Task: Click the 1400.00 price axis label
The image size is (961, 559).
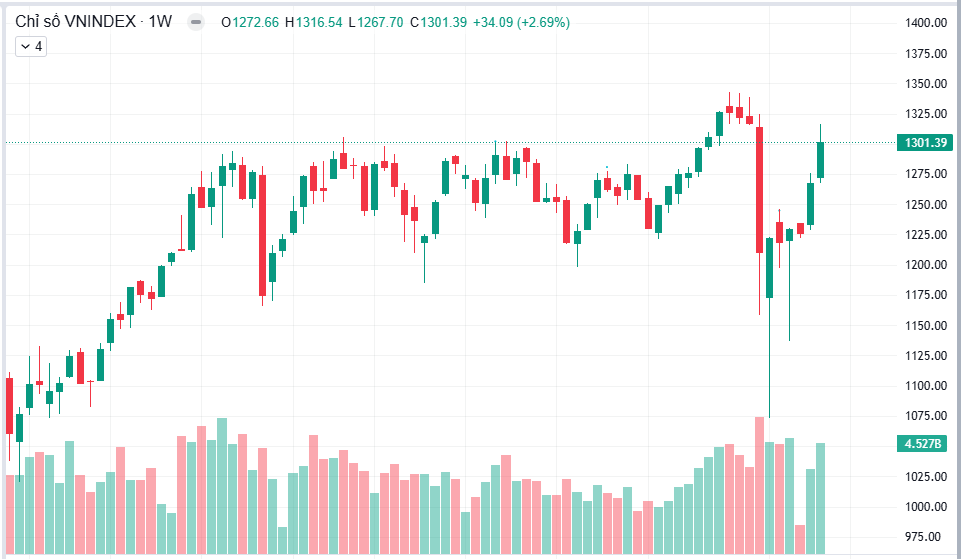Action: pos(926,23)
